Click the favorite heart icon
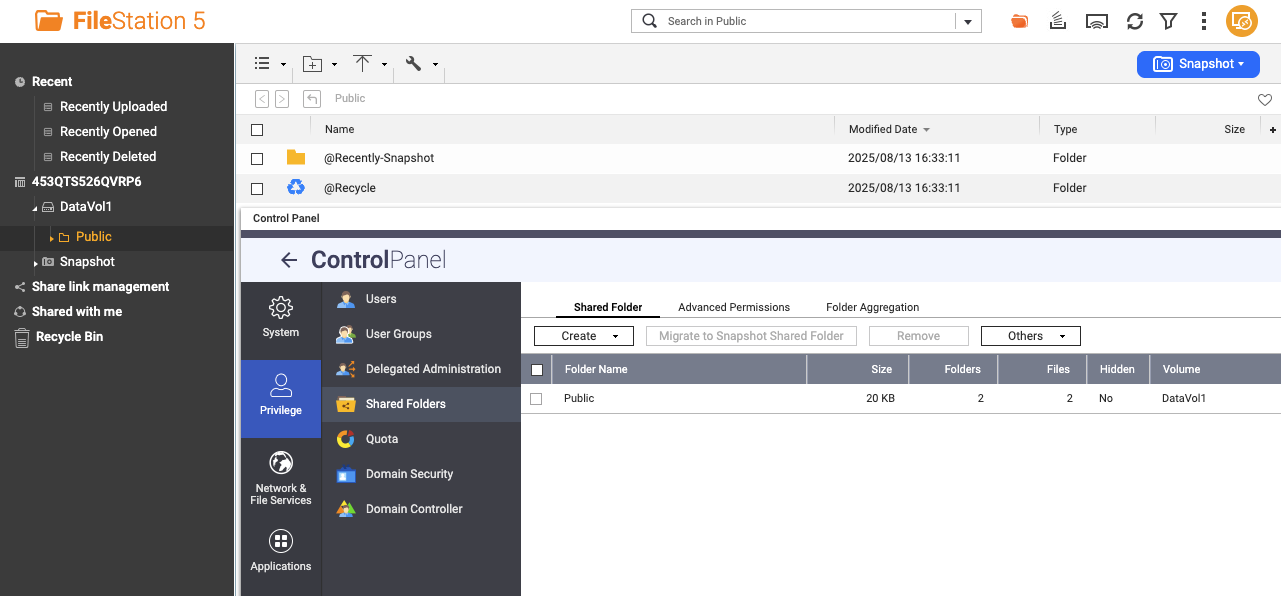Image resolution: width=1281 pixels, height=596 pixels. coord(1264,100)
